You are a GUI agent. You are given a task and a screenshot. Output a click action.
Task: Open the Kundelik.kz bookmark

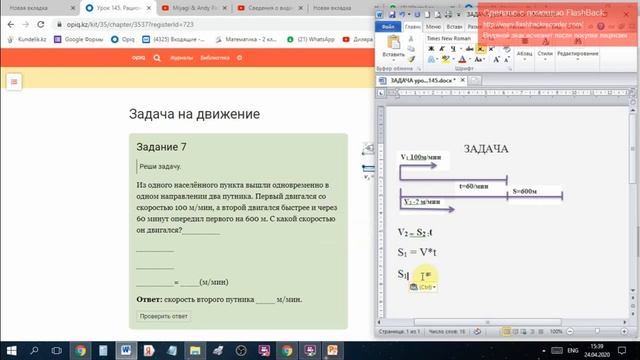coord(27,40)
